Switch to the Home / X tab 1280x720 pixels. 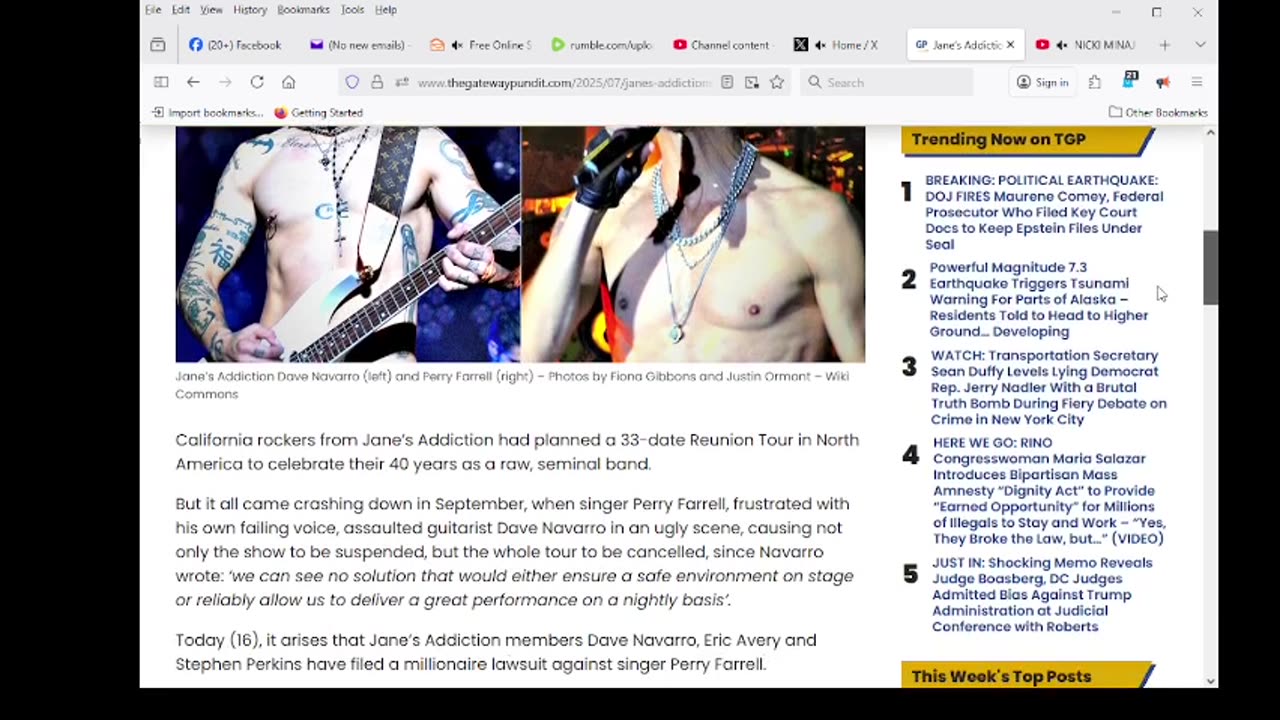(843, 45)
